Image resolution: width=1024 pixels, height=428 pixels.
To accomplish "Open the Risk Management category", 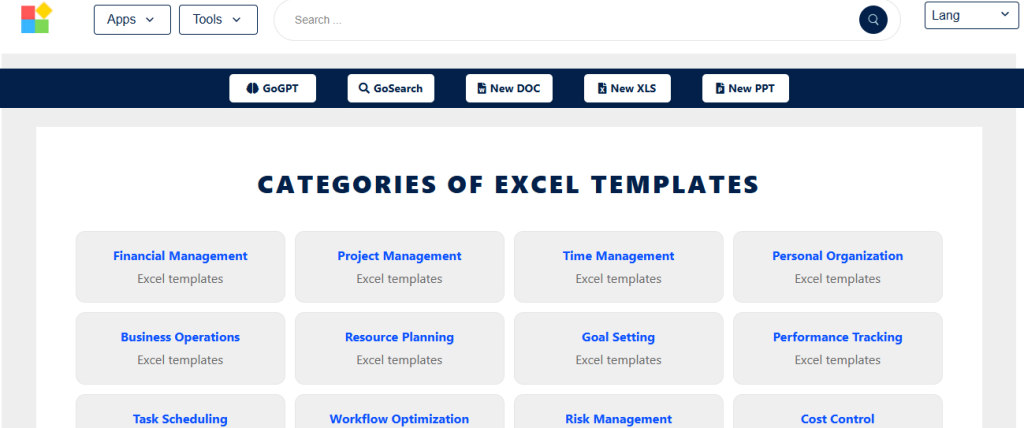I will click(618, 412).
